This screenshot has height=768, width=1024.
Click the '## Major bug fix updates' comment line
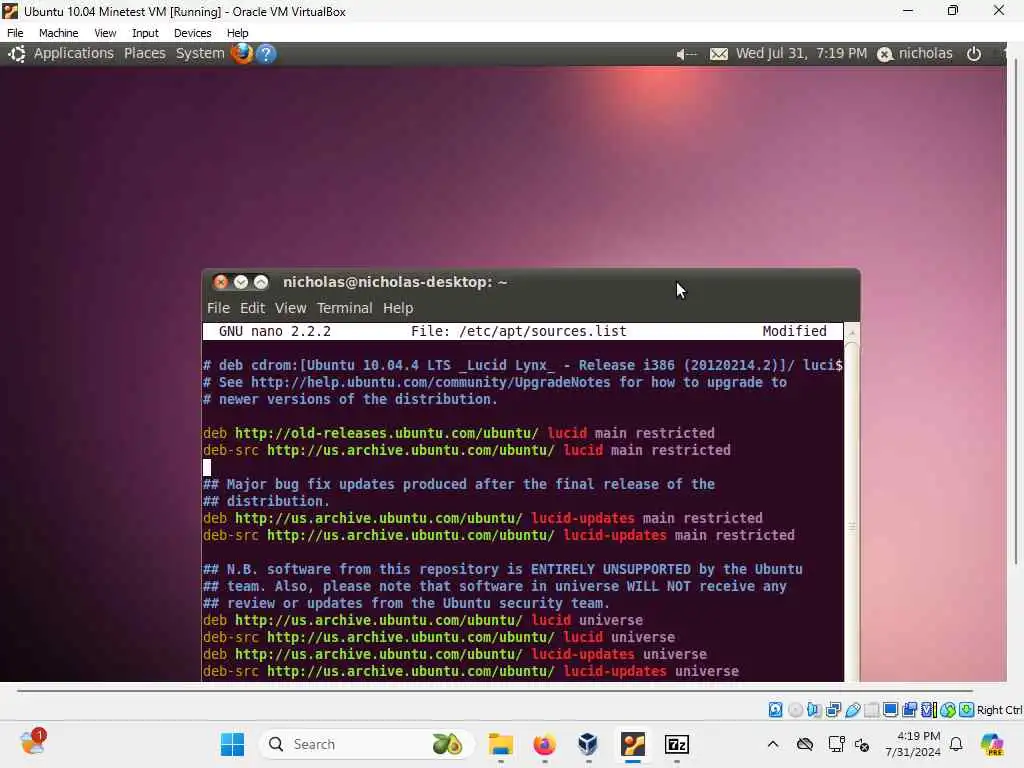[x=458, y=484]
